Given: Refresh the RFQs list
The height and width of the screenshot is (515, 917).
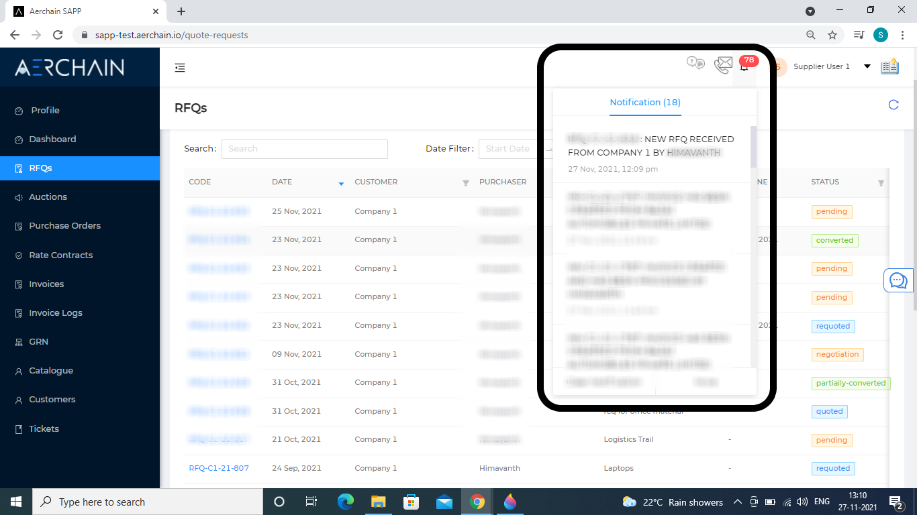Looking at the screenshot, I should pos(893,105).
